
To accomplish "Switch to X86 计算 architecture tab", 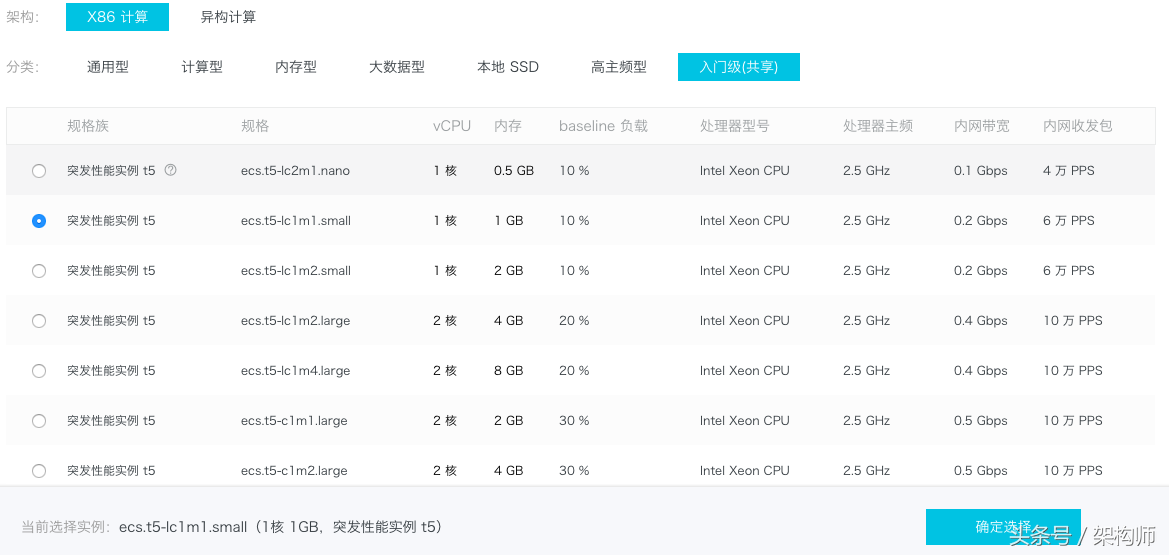I will point(117,17).
